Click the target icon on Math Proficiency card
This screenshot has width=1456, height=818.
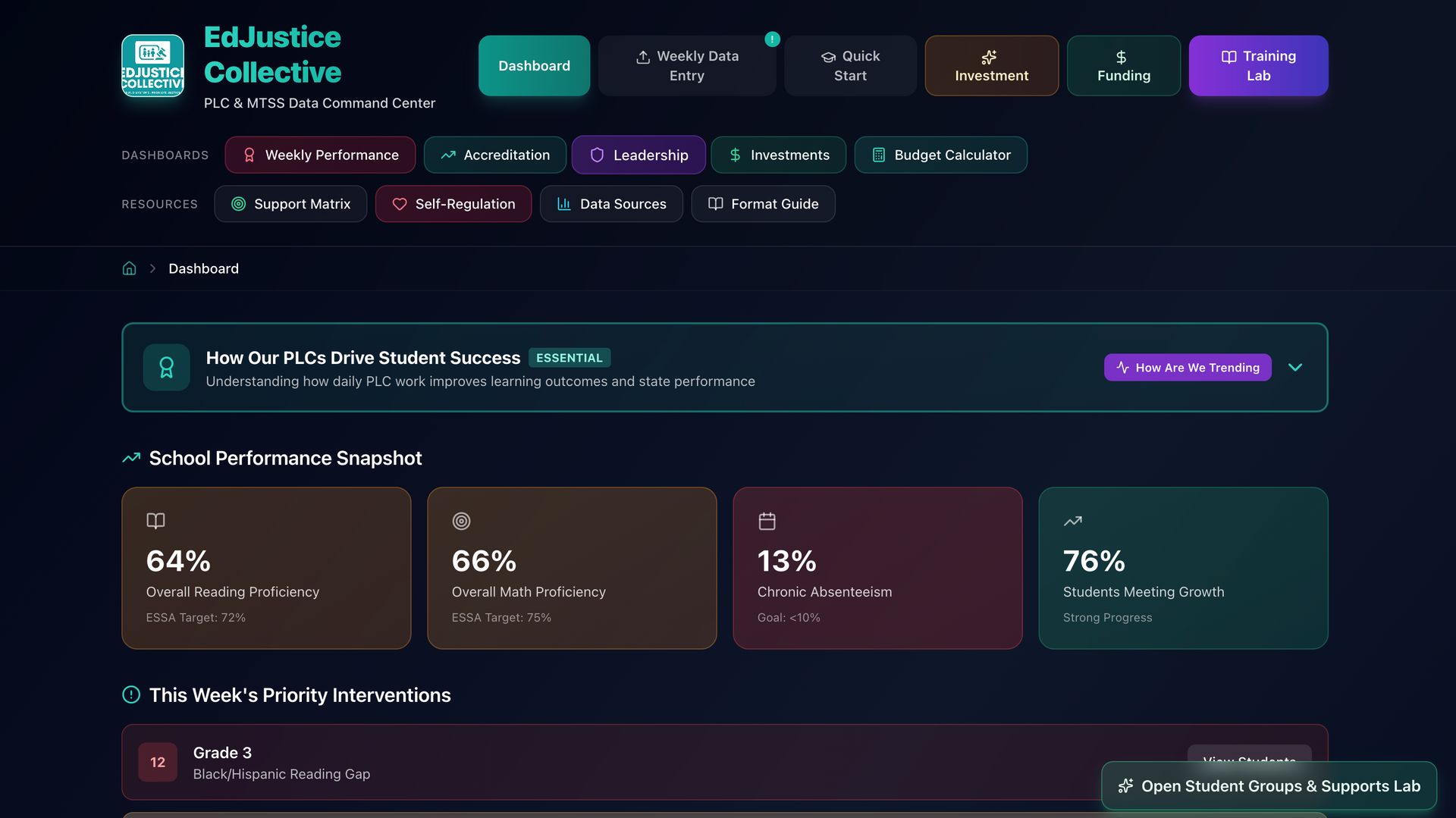[461, 521]
